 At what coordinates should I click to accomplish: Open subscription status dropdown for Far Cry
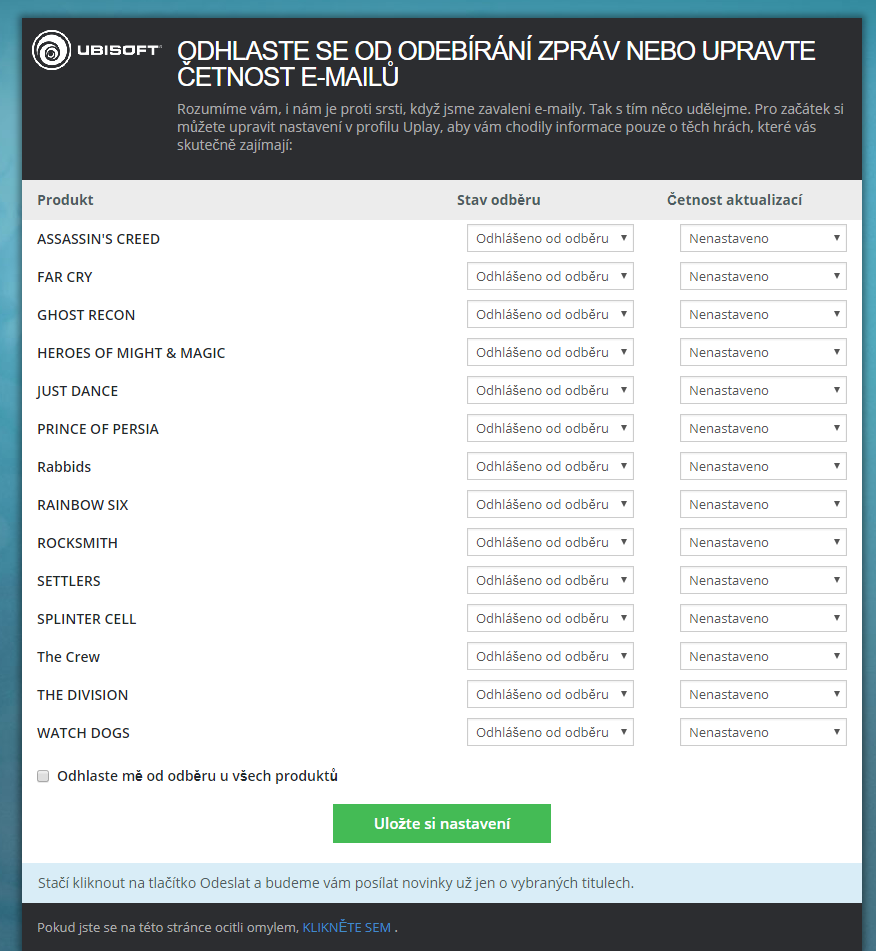point(550,276)
